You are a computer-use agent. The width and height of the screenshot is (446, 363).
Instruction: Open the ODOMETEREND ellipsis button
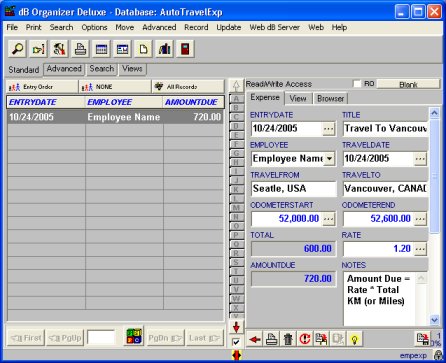(420, 219)
